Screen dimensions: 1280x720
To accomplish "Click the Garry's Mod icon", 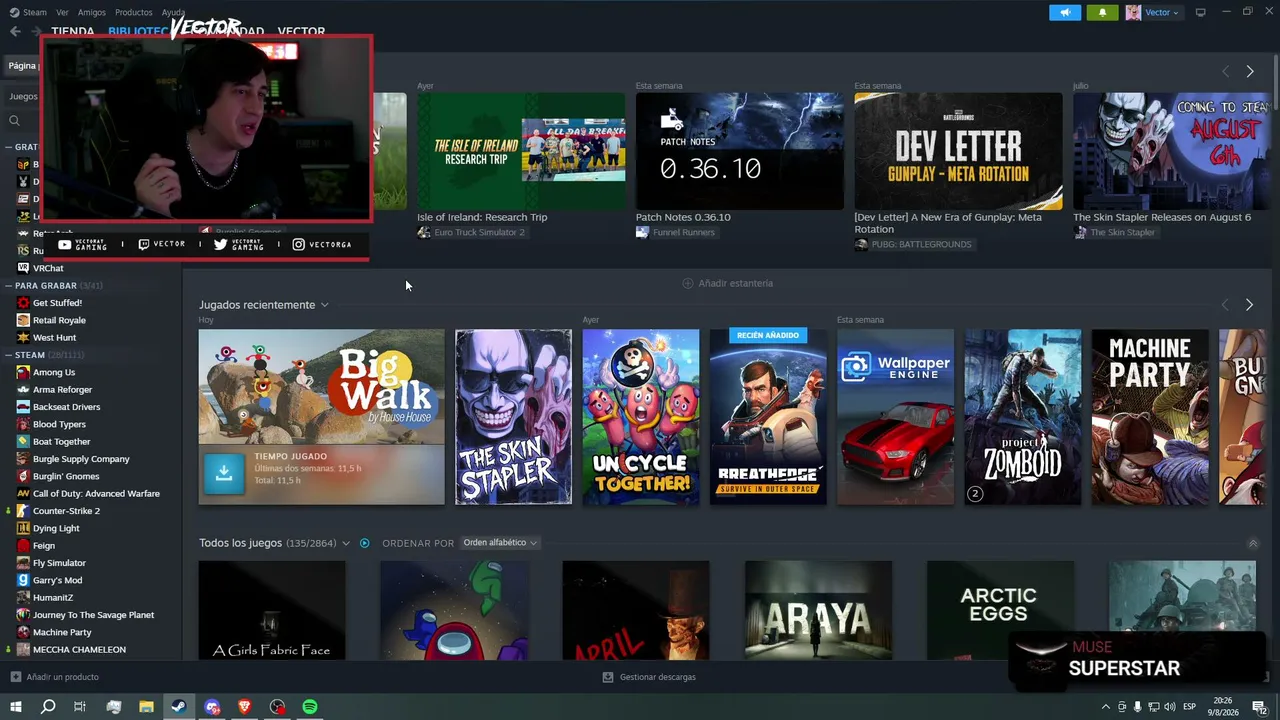I will [x=23, y=580].
